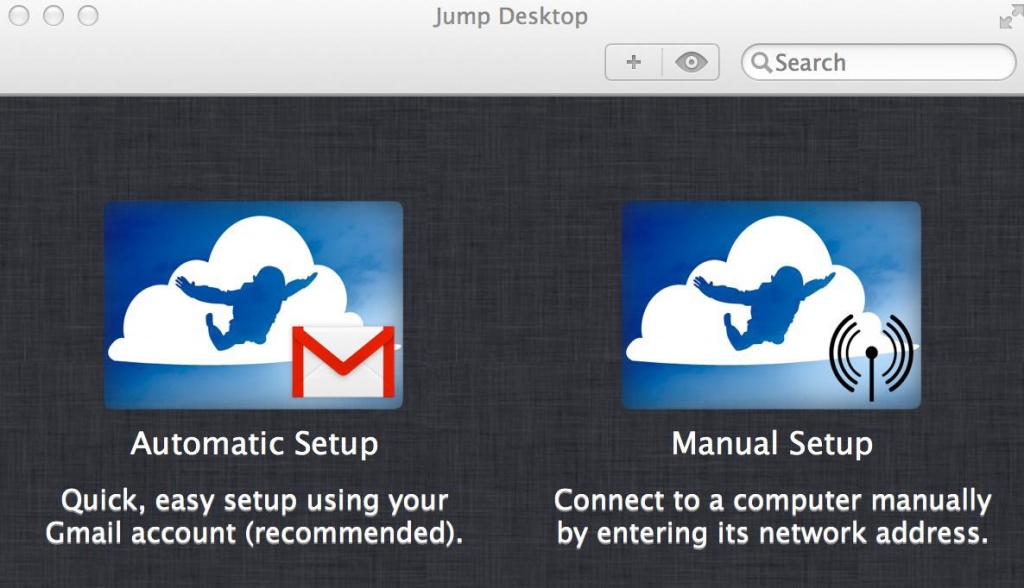Click into the Search field
Image resolution: width=1024 pixels, height=588 pixels.
[x=878, y=62]
